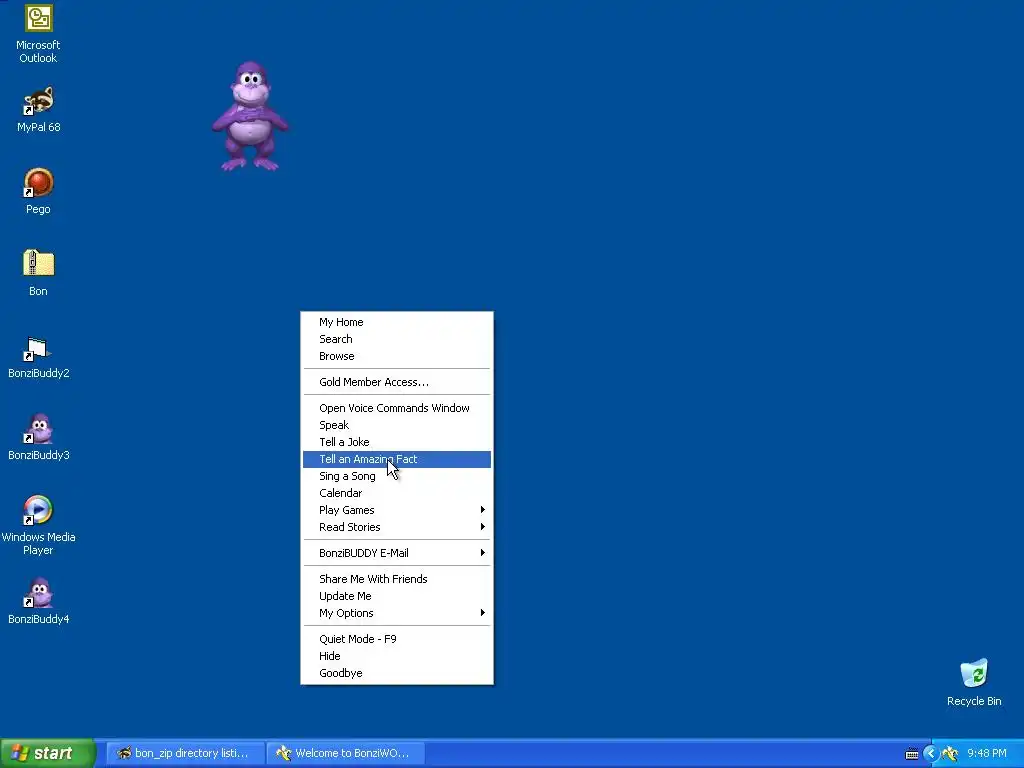Expand hidden system tray icons arrow
This screenshot has height=768, width=1024.
coord(931,754)
